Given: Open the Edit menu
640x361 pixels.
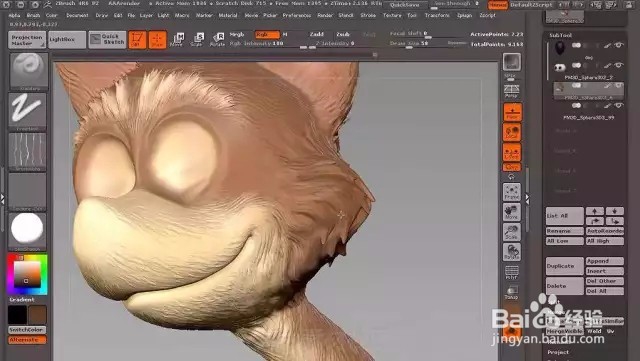Looking at the screenshot, I should (x=118, y=16).
